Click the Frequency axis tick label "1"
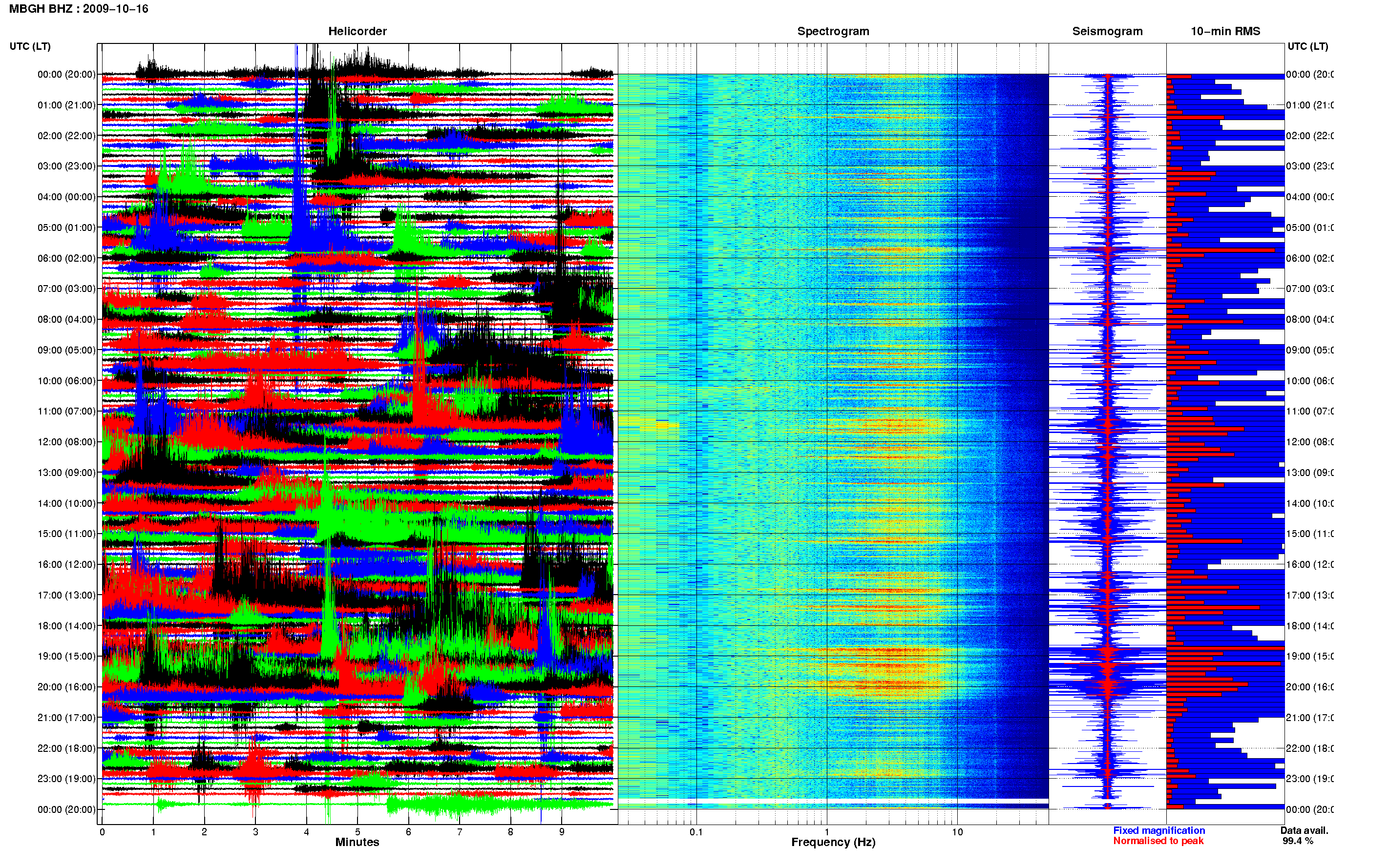Screen dimensions: 1389x868 pyautogui.click(x=827, y=832)
